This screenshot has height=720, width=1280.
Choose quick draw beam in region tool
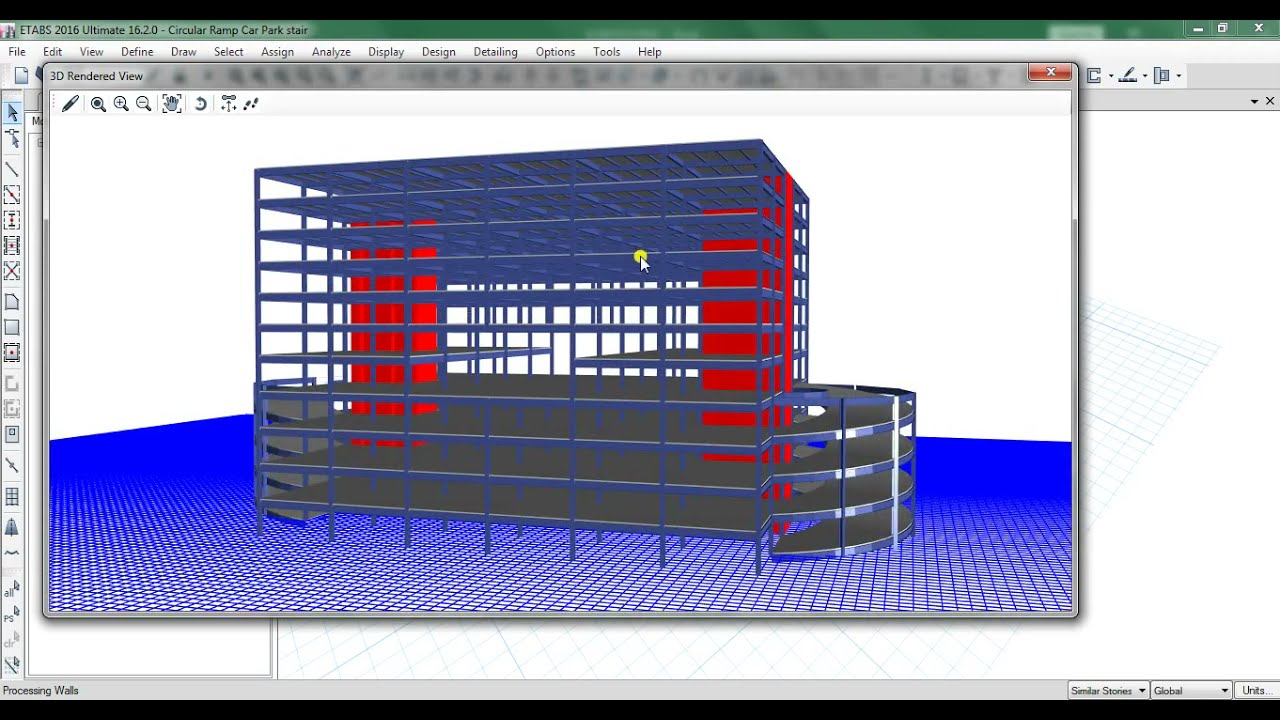(12, 195)
